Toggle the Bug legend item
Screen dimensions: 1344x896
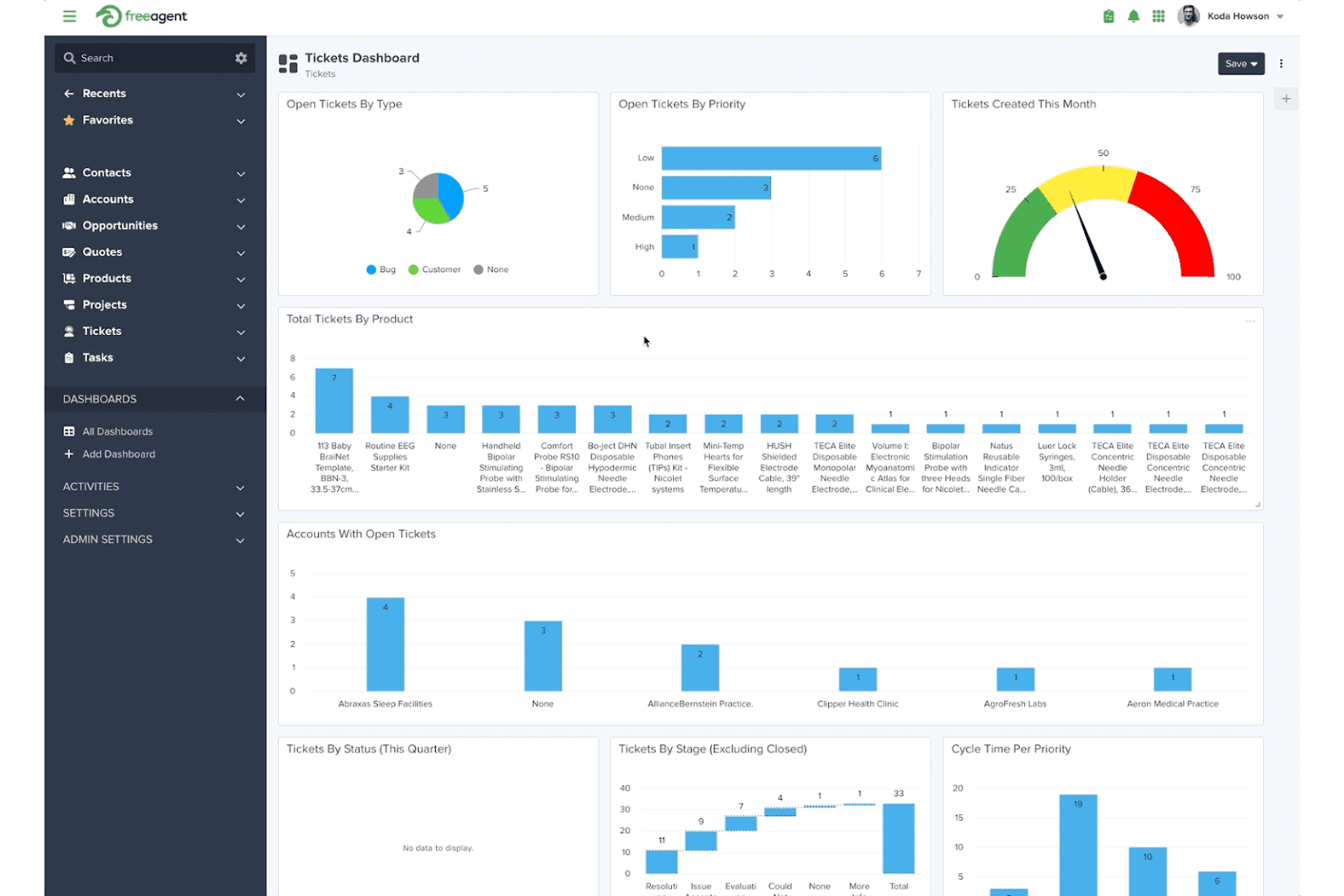click(x=381, y=270)
